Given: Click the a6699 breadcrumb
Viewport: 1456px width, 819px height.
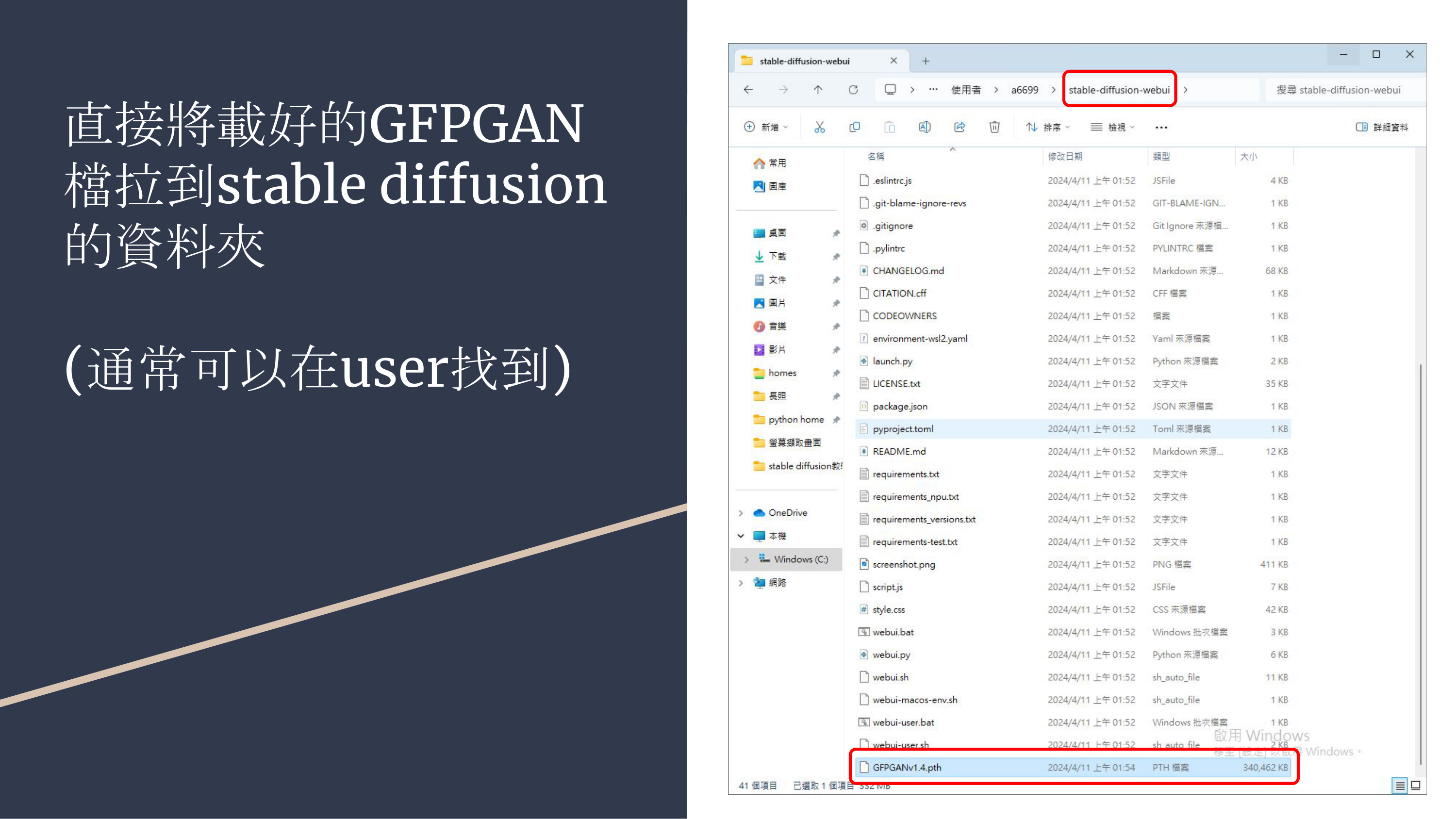Looking at the screenshot, I should click(1025, 89).
